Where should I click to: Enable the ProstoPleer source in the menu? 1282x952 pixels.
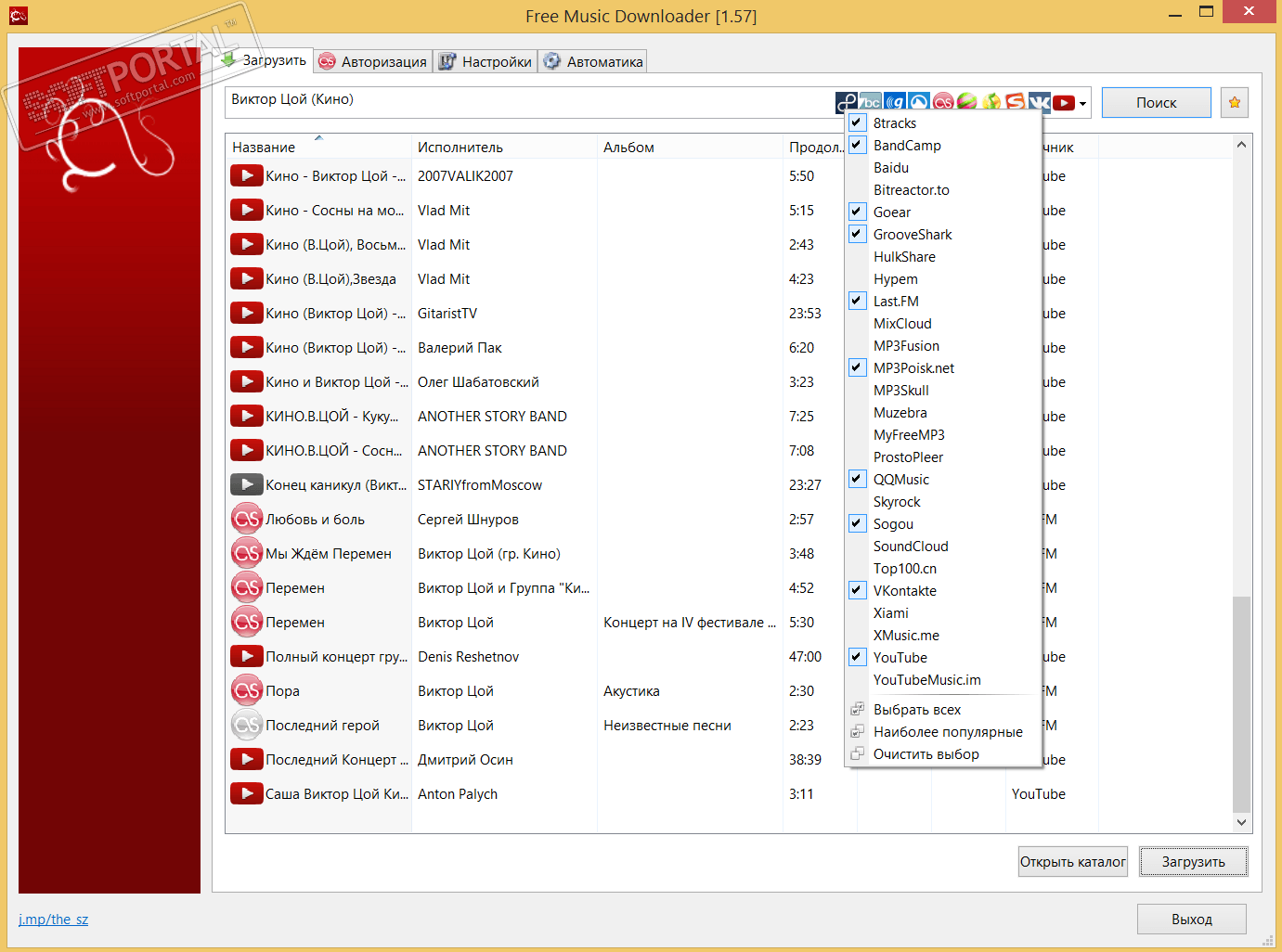pyautogui.click(x=943, y=457)
